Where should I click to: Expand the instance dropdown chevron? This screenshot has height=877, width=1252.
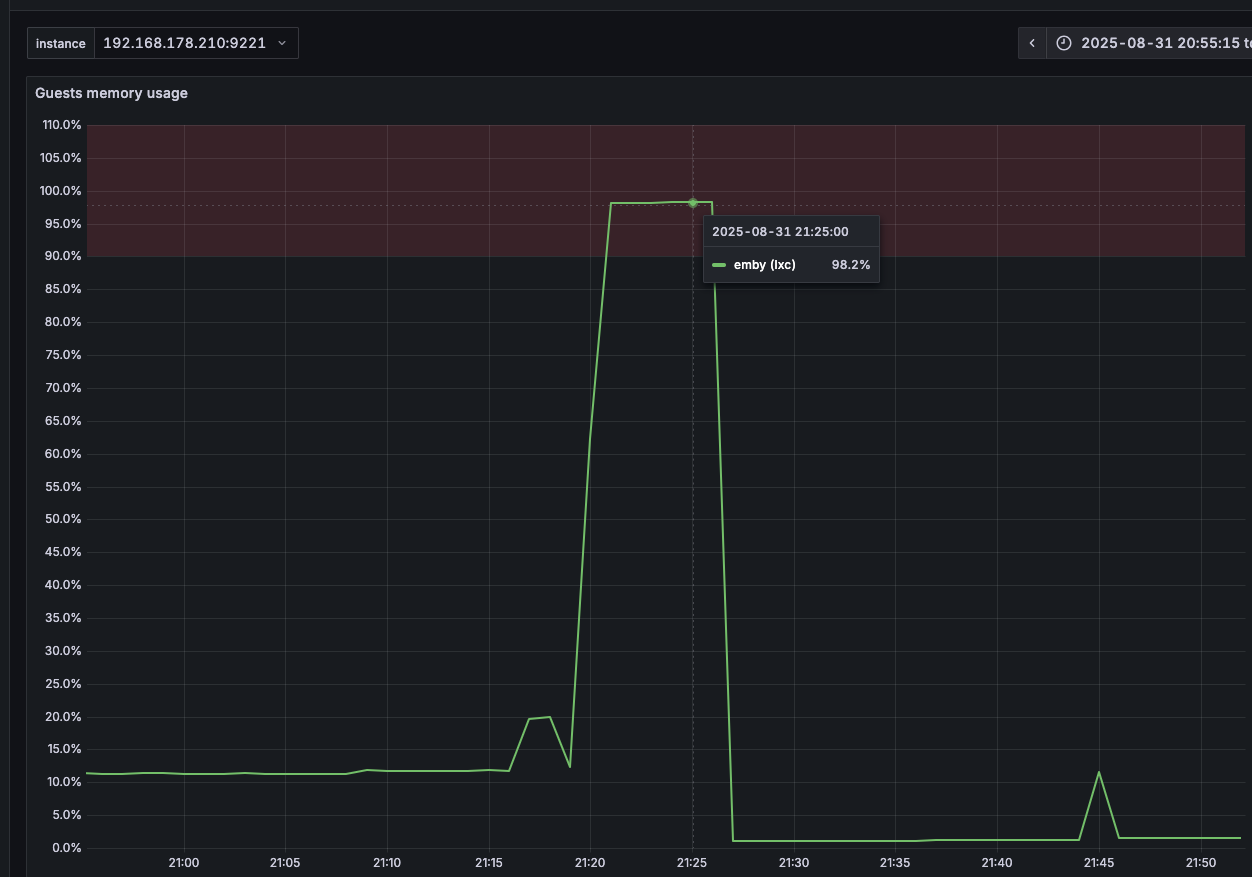281,43
